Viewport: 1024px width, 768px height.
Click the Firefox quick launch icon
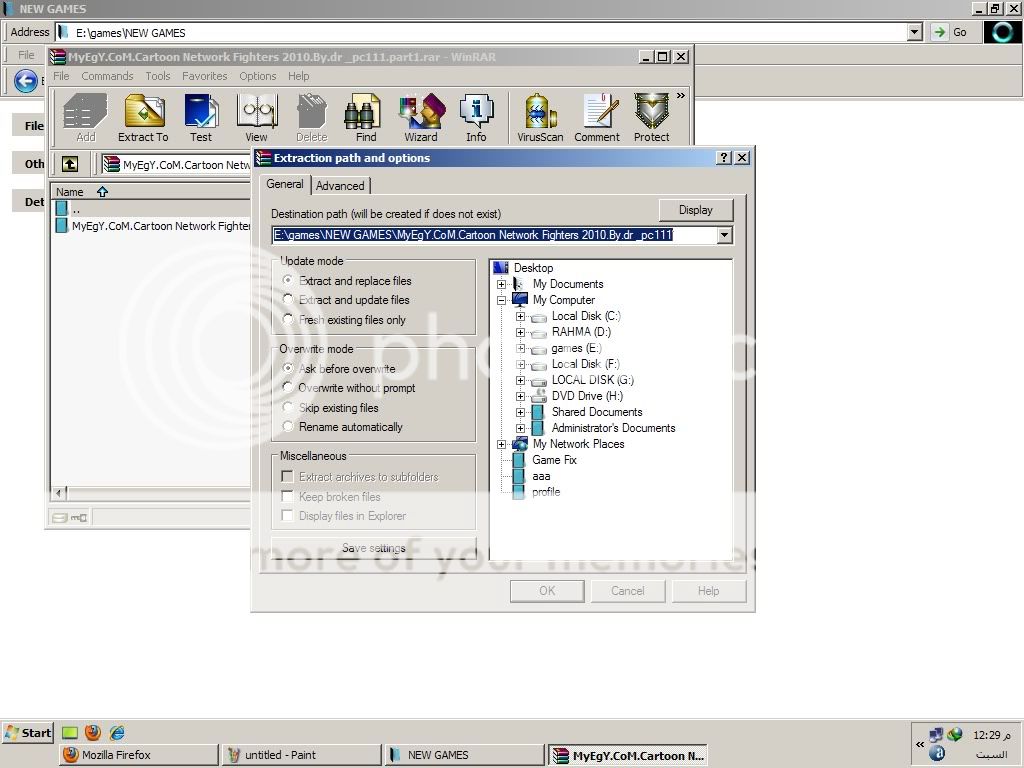93,732
